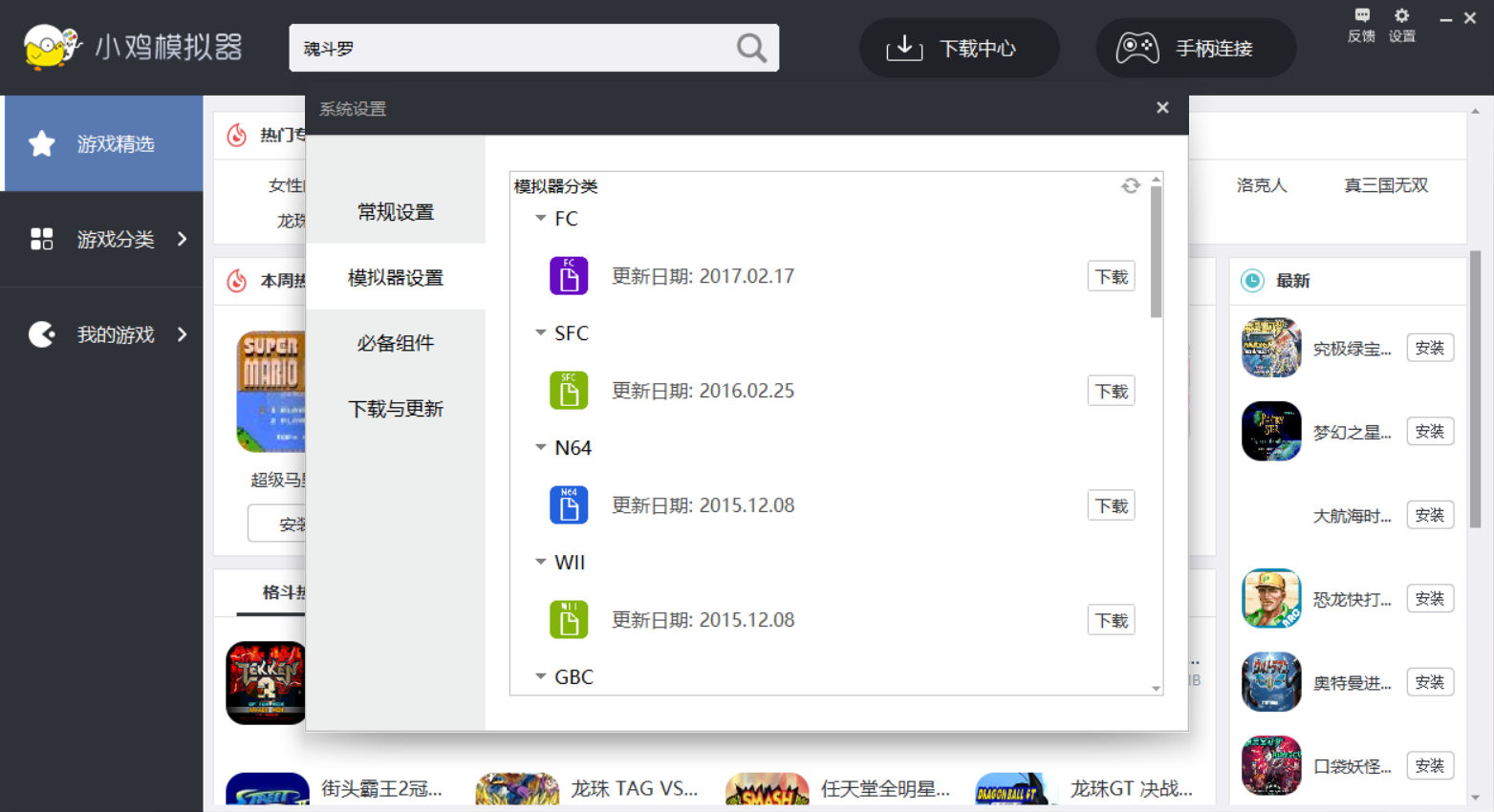Select the 模拟器设置 settings tab

396,277
